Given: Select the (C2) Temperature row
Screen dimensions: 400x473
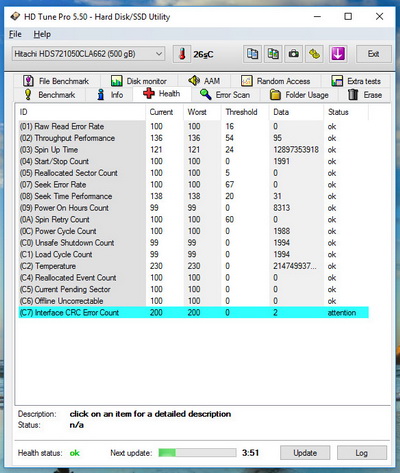Looking at the screenshot, I should point(193,266).
